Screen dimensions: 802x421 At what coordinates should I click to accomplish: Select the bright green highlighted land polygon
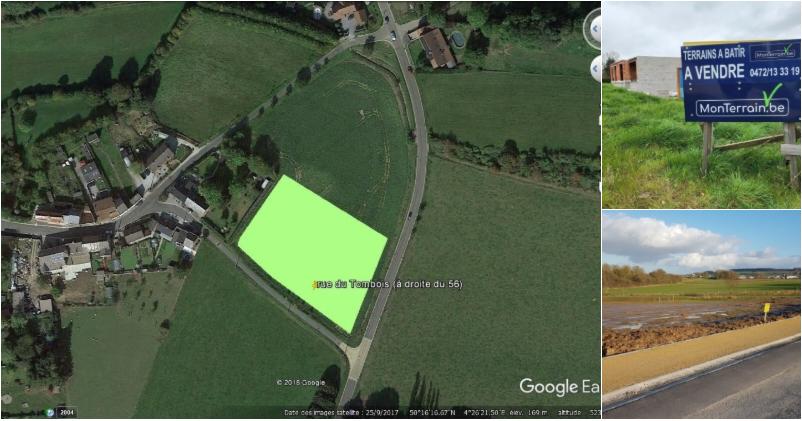click(x=313, y=254)
